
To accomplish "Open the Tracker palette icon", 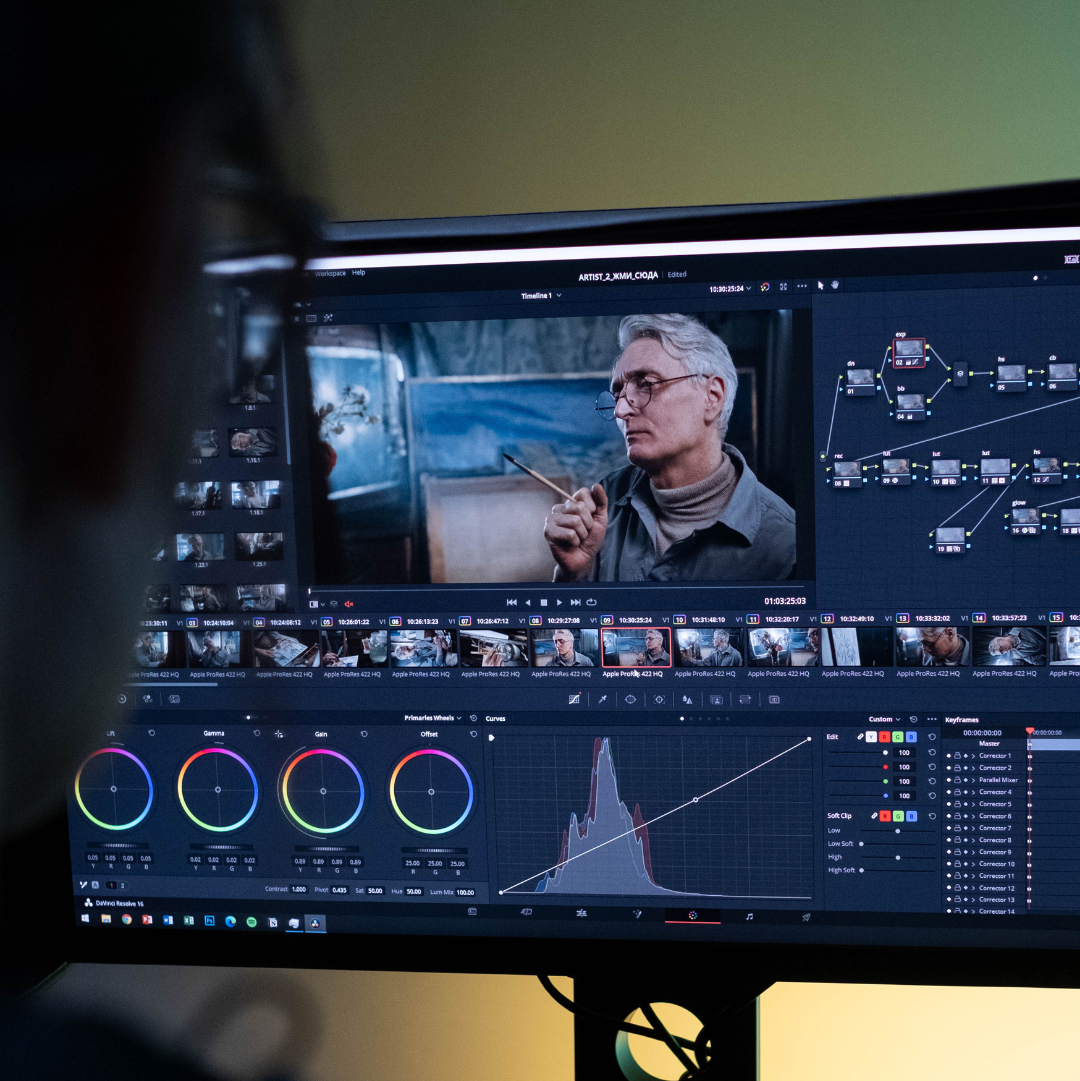I will tap(659, 699).
